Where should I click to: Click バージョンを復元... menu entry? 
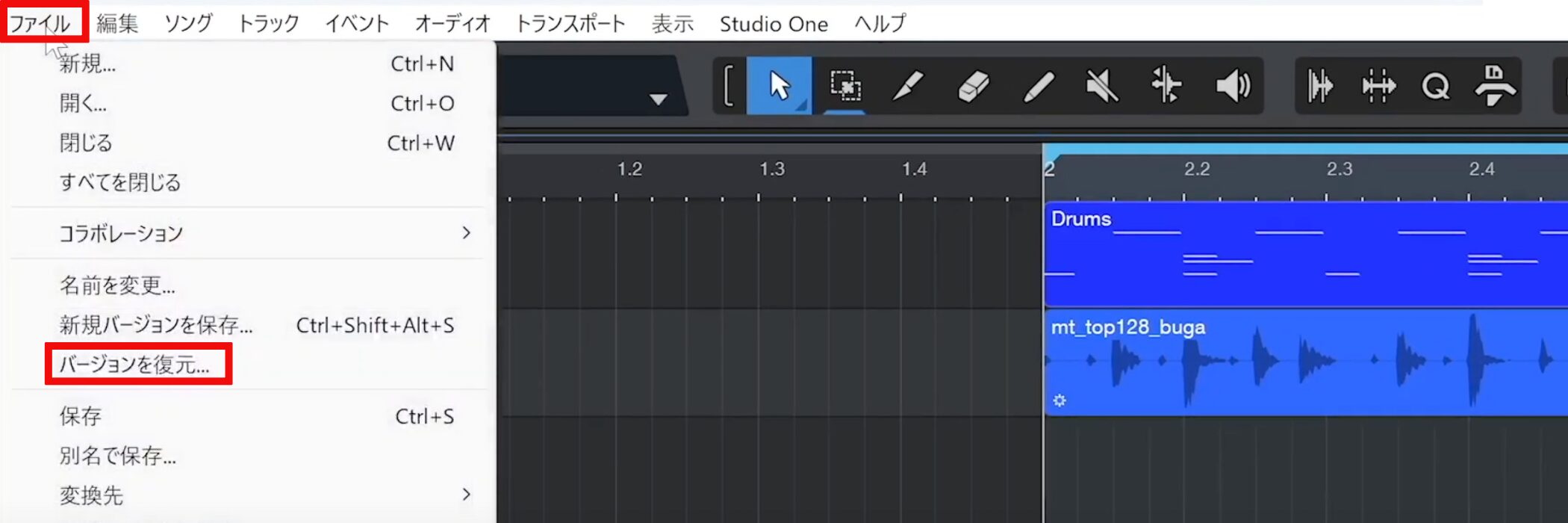coord(135,365)
